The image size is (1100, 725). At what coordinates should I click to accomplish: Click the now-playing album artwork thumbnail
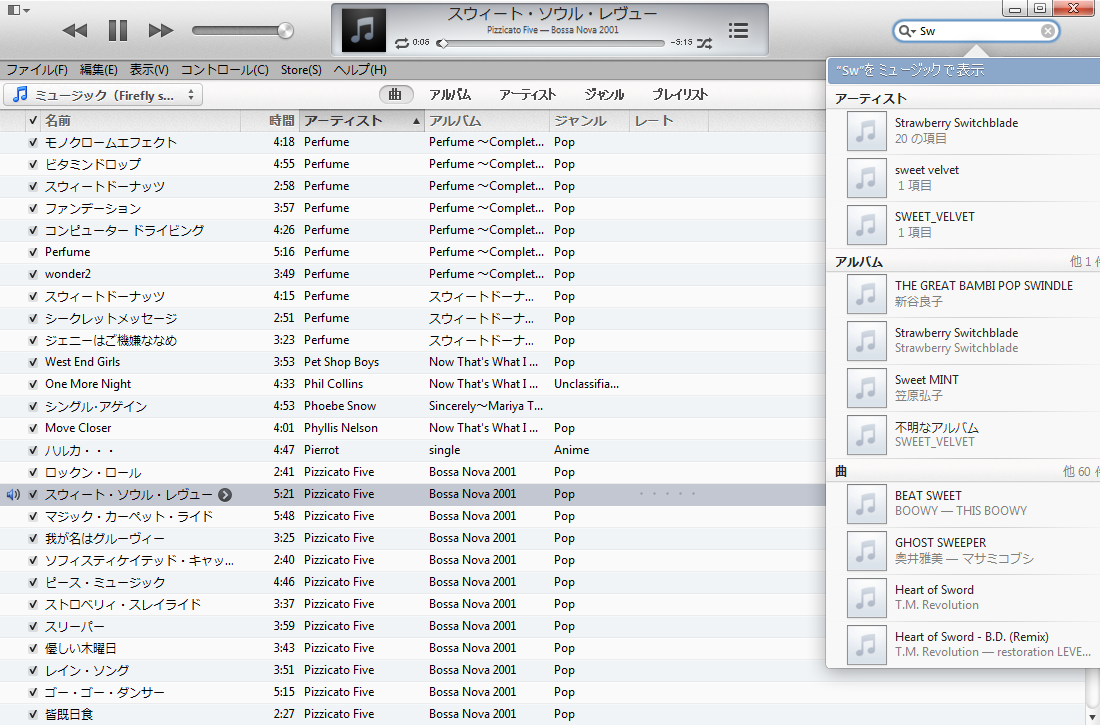pyautogui.click(x=363, y=30)
